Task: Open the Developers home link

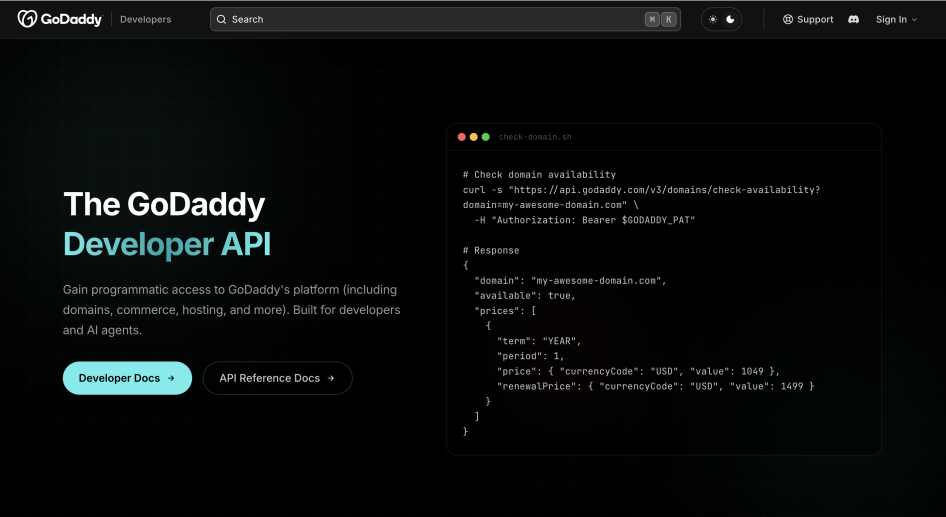Action: coord(145,19)
